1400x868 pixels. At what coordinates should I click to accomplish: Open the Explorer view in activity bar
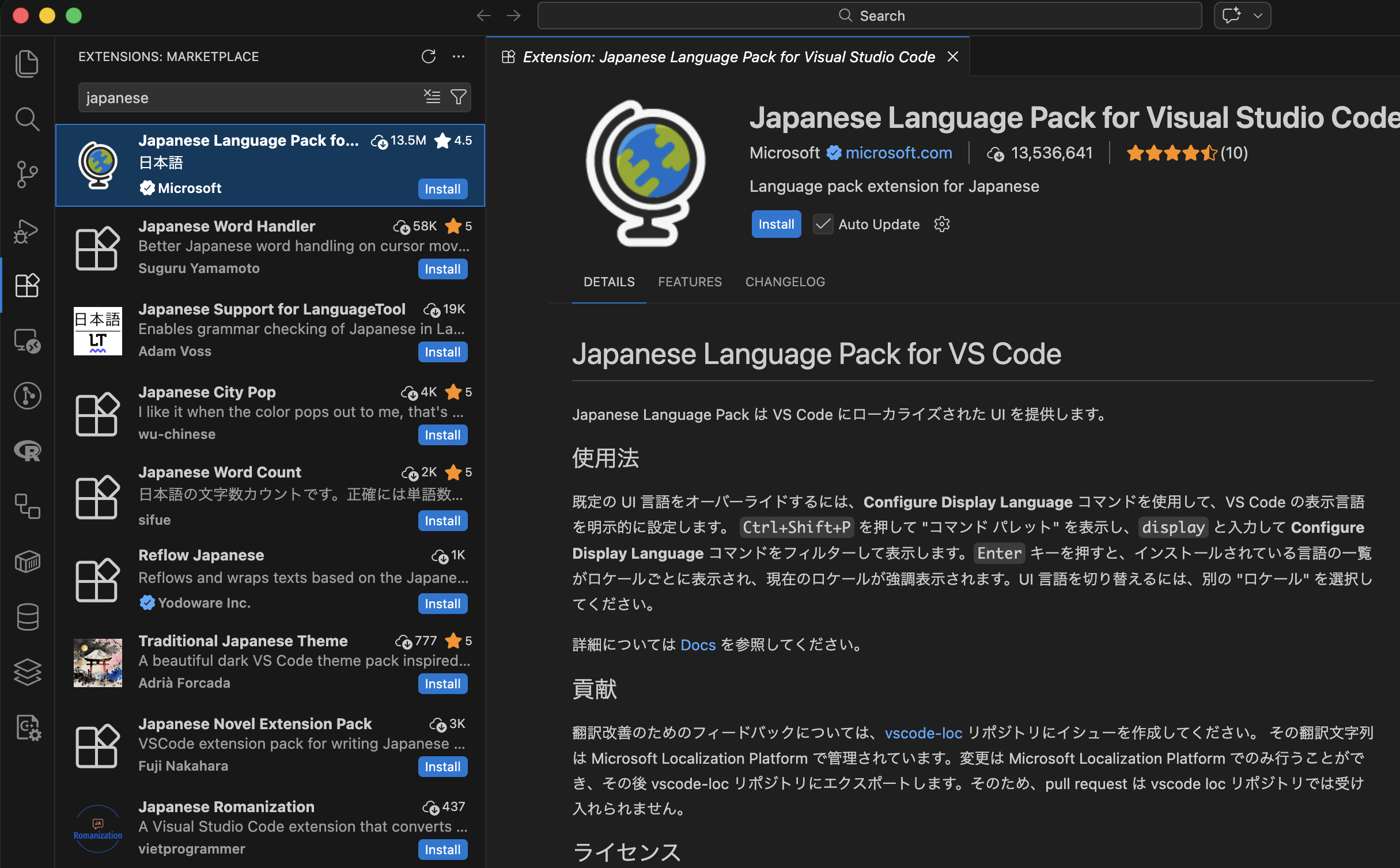tap(27, 63)
